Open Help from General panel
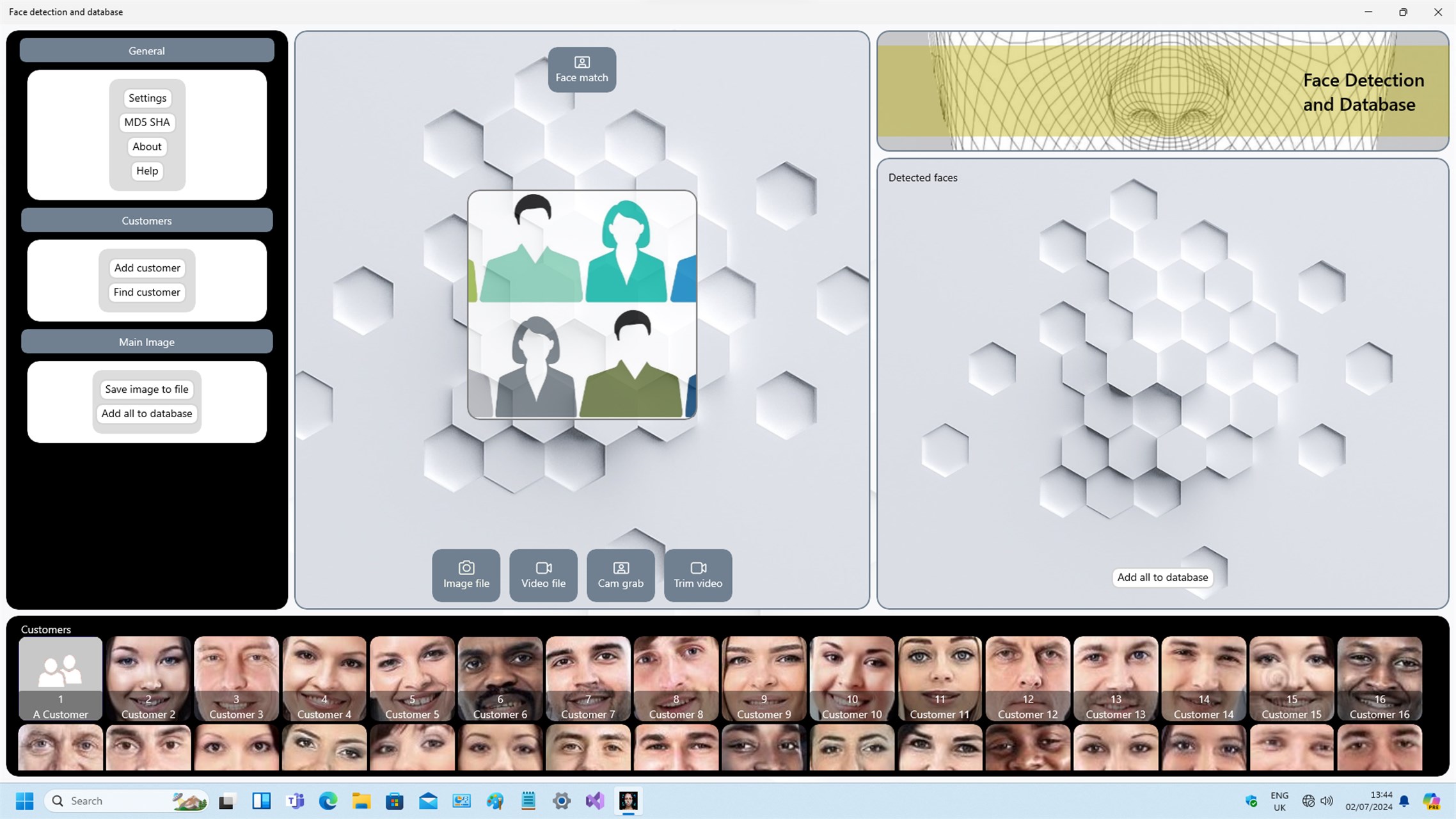 pyautogui.click(x=147, y=171)
